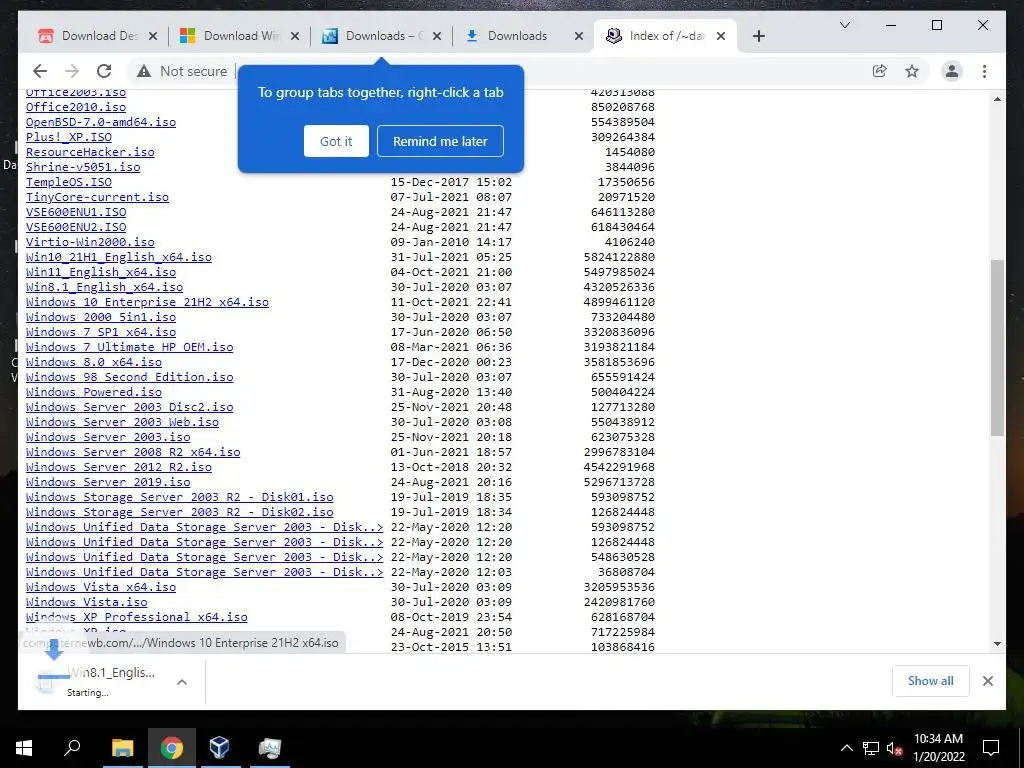Open the Office2010.iso link
The width and height of the screenshot is (1024, 768).
click(76, 106)
